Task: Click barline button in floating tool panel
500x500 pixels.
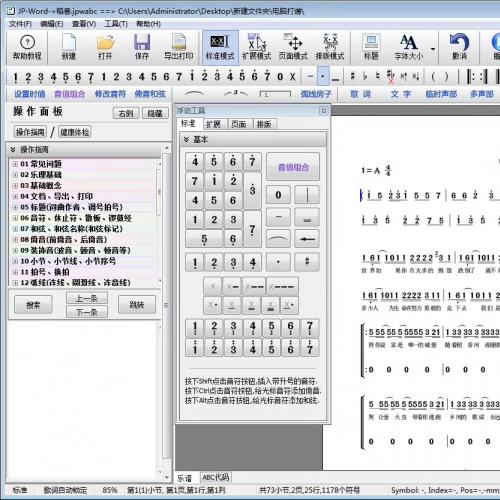Action: [307, 195]
